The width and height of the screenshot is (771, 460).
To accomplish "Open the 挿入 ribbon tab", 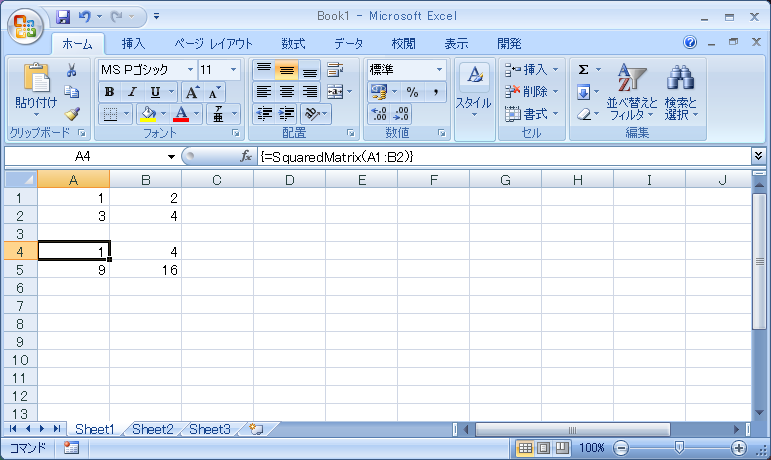I will coord(133,44).
